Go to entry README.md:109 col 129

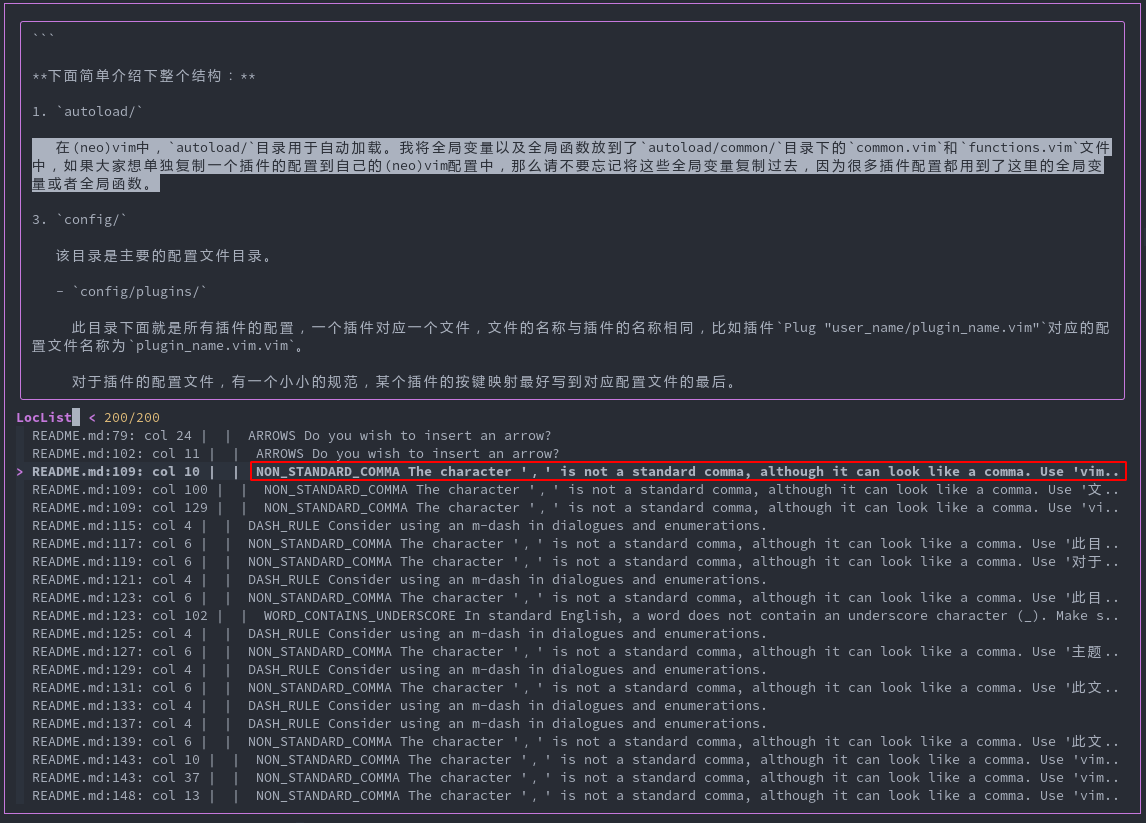click(x=575, y=507)
